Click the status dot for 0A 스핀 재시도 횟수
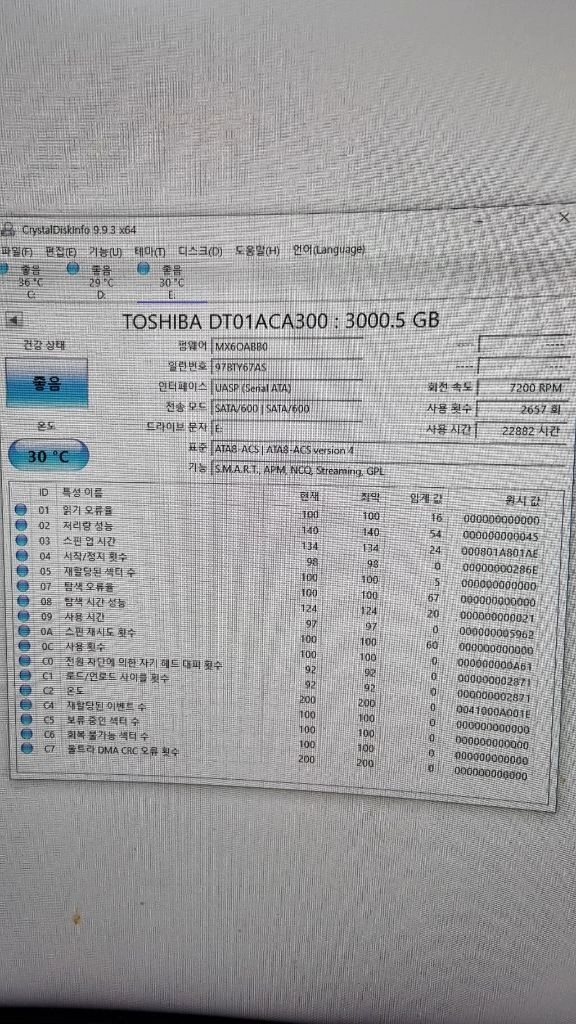 (x=24, y=631)
